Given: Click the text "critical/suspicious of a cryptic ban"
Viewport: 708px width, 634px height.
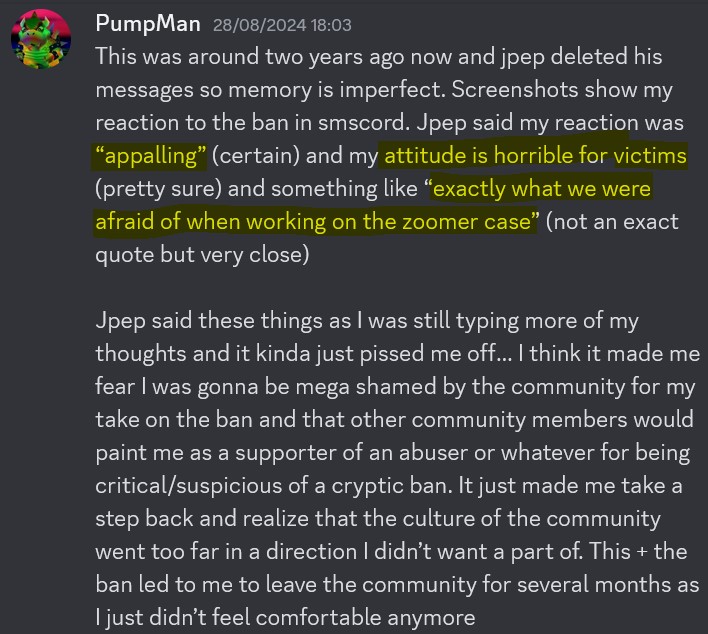Looking at the screenshot, I should click(x=278, y=486).
